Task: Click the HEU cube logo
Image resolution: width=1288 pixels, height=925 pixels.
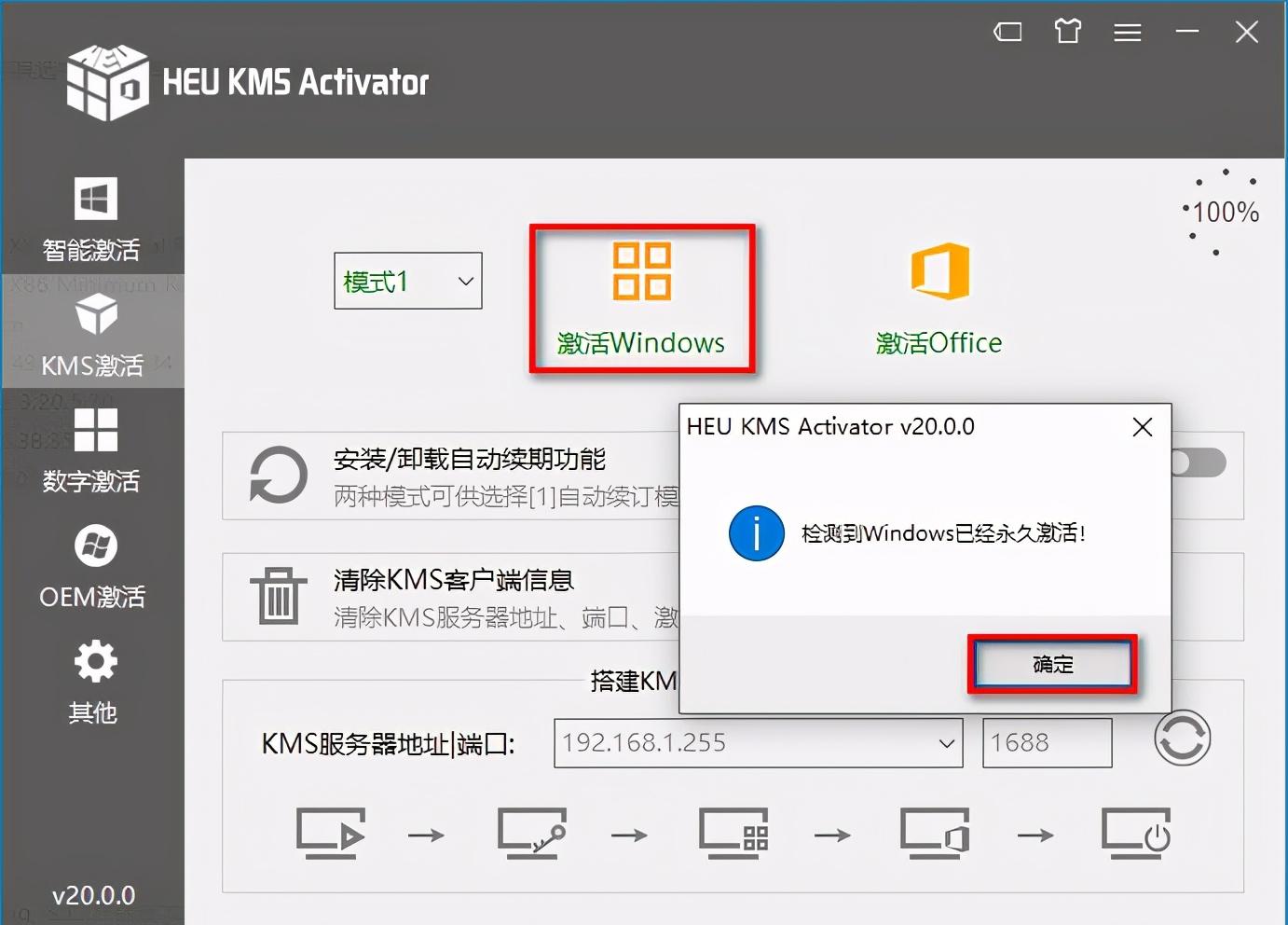Action: [x=108, y=82]
